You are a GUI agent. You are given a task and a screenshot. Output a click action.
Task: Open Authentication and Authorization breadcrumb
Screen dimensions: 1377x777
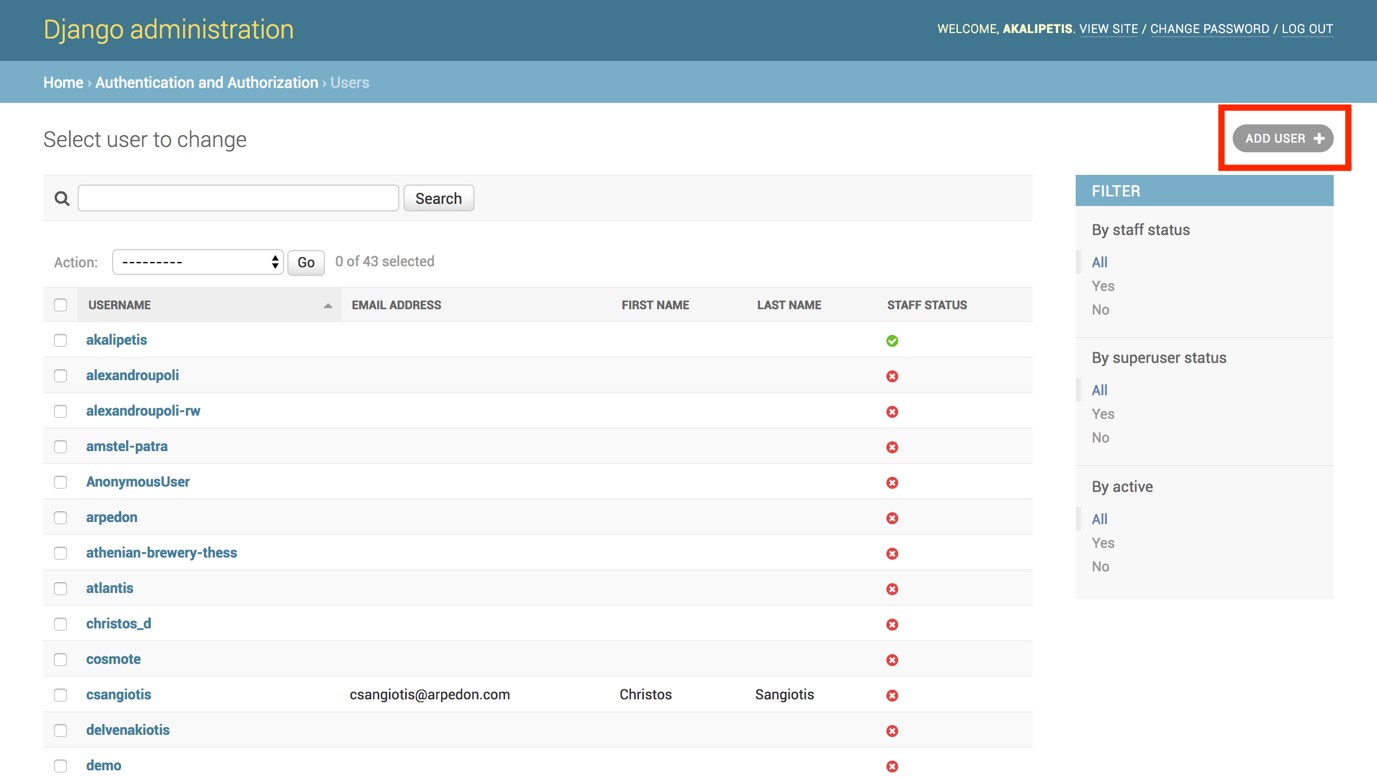(207, 83)
